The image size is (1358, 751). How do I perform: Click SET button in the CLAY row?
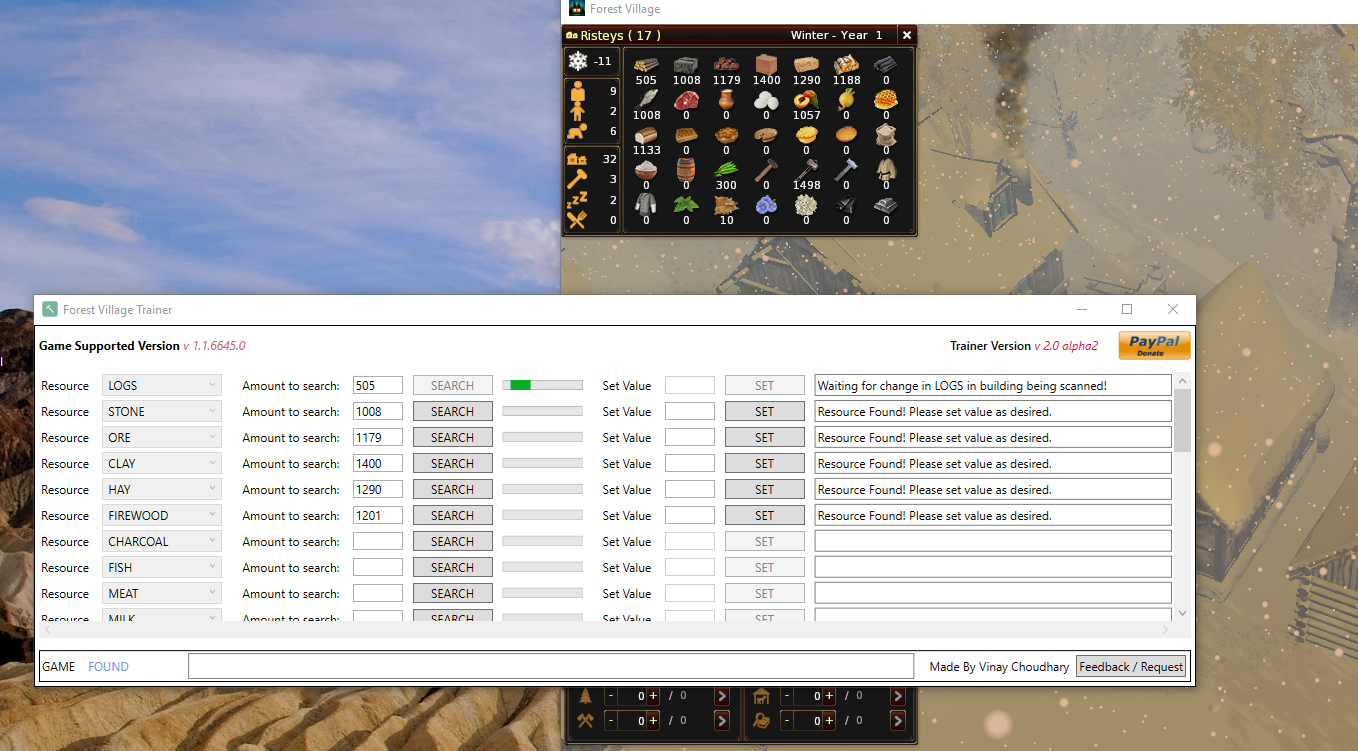764,463
